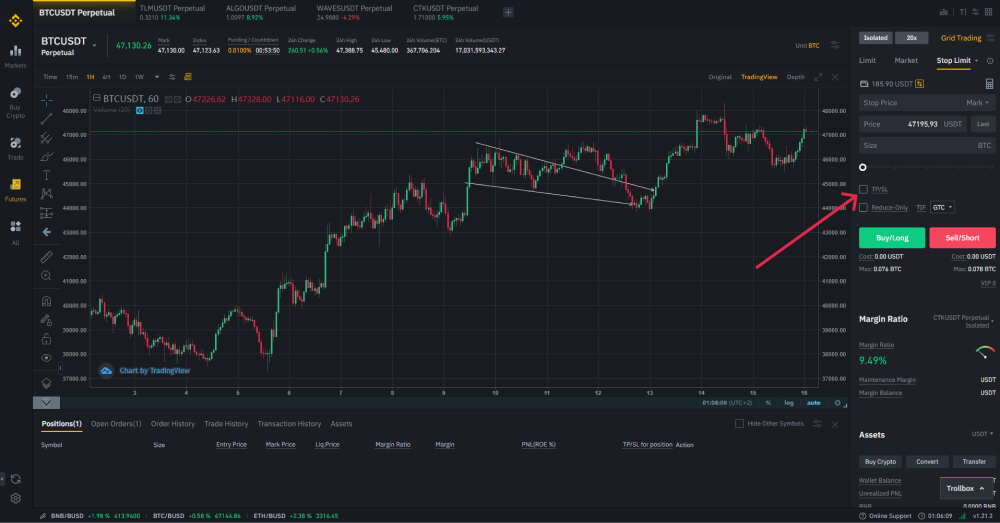1000x523 pixels.
Task: Add a new symbol tab
Action: (x=508, y=12)
